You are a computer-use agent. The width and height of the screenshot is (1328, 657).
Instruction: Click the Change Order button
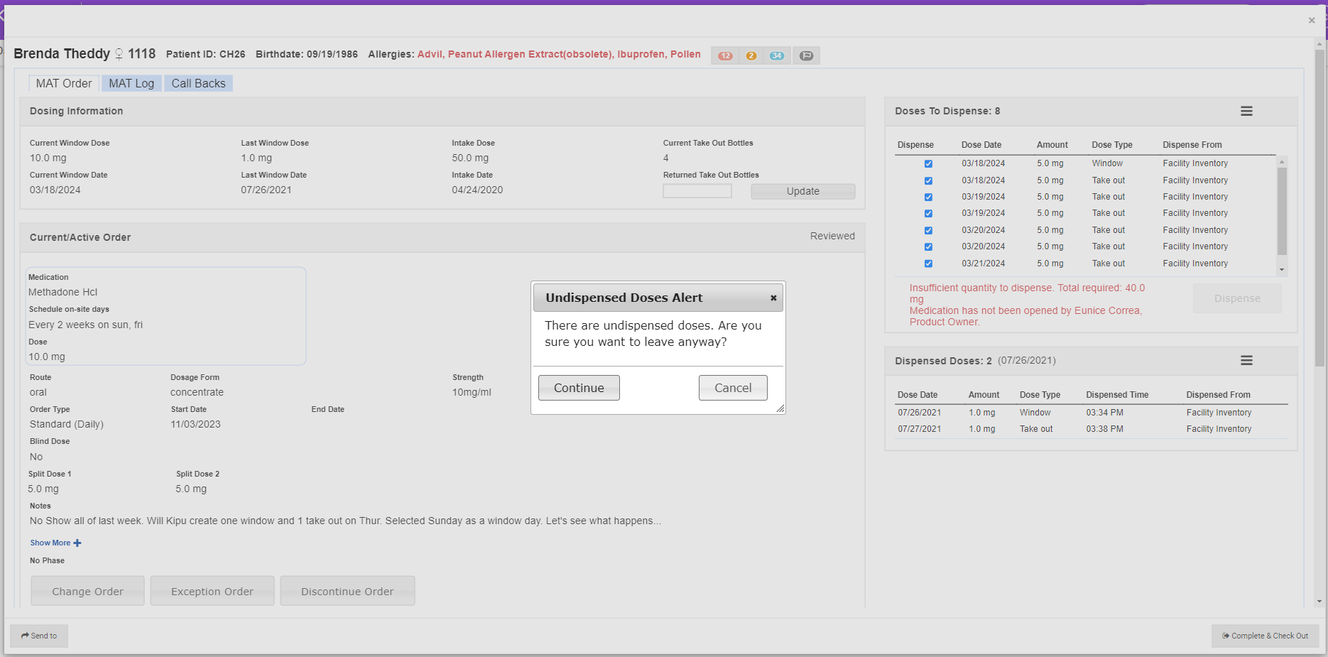coord(88,591)
